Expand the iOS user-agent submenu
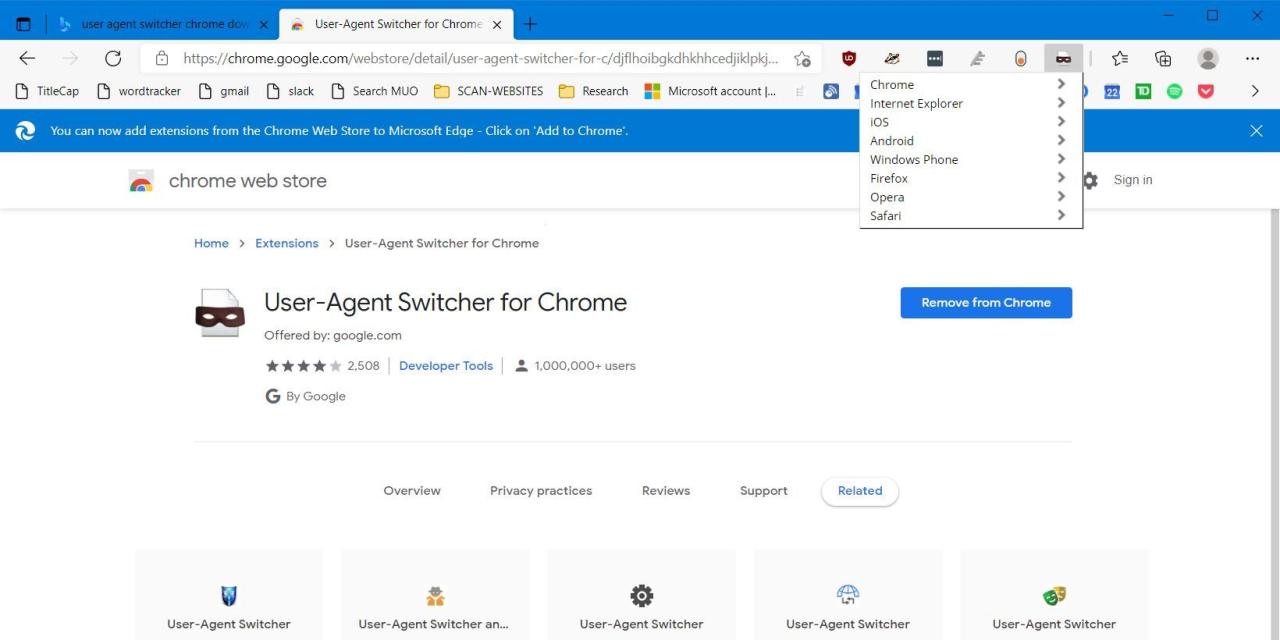Image resolution: width=1280 pixels, height=640 pixels. click(971, 122)
